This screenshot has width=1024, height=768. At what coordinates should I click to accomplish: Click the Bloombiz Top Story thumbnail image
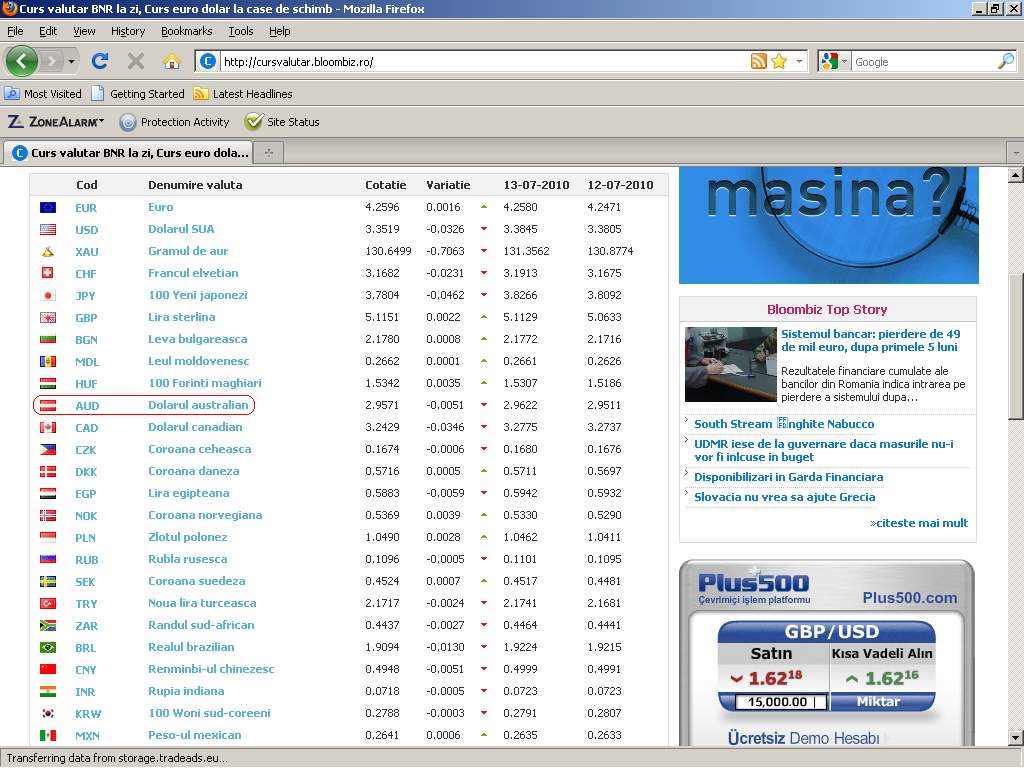tap(730, 365)
